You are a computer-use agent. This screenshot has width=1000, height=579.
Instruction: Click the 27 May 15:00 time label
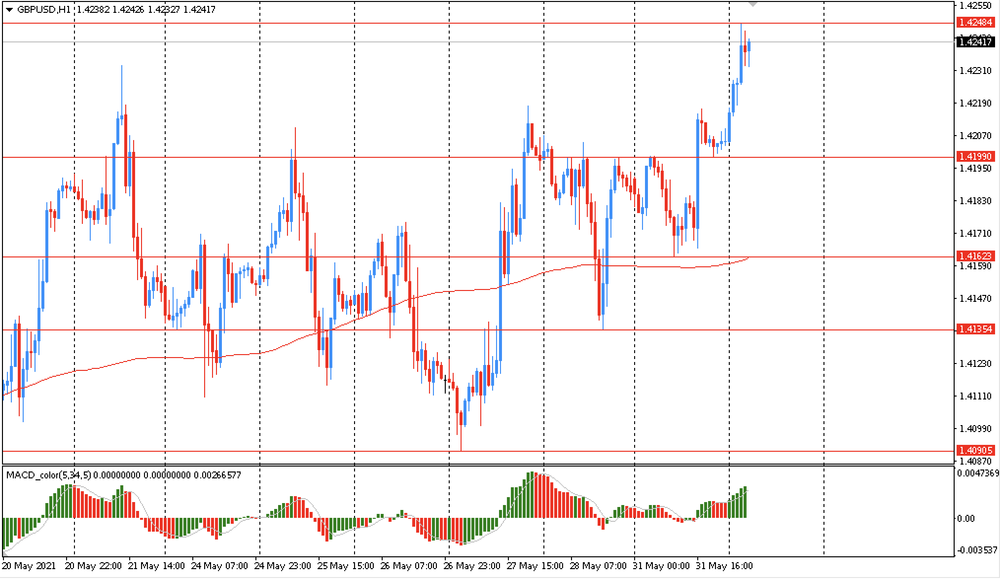(x=536, y=566)
